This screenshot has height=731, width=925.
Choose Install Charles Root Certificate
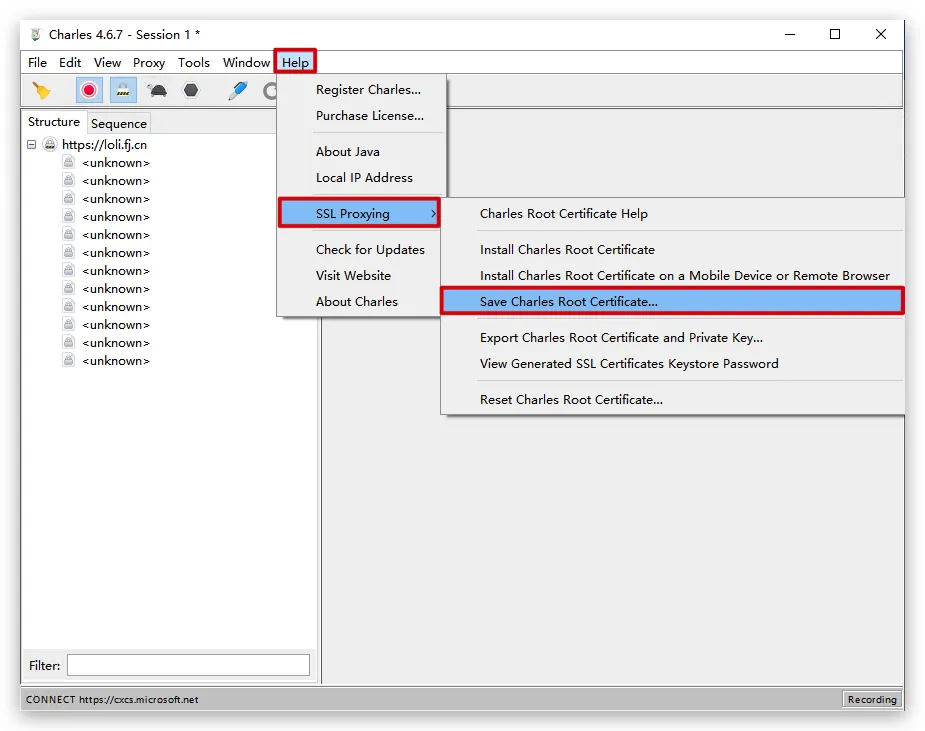coord(567,250)
